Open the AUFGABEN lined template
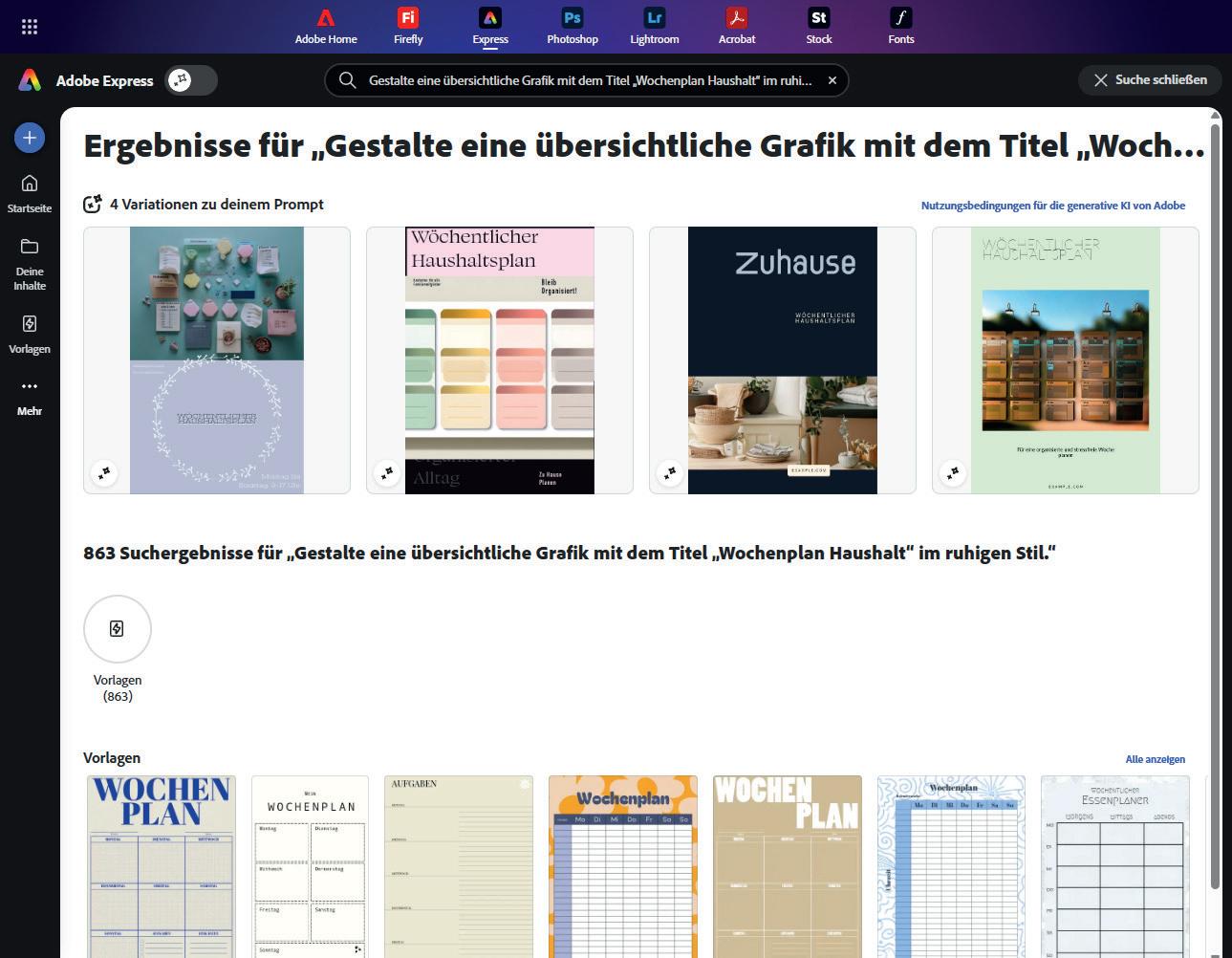Image resolution: width=1232 pixels, height=958 pixels. [x=459, y=866]
